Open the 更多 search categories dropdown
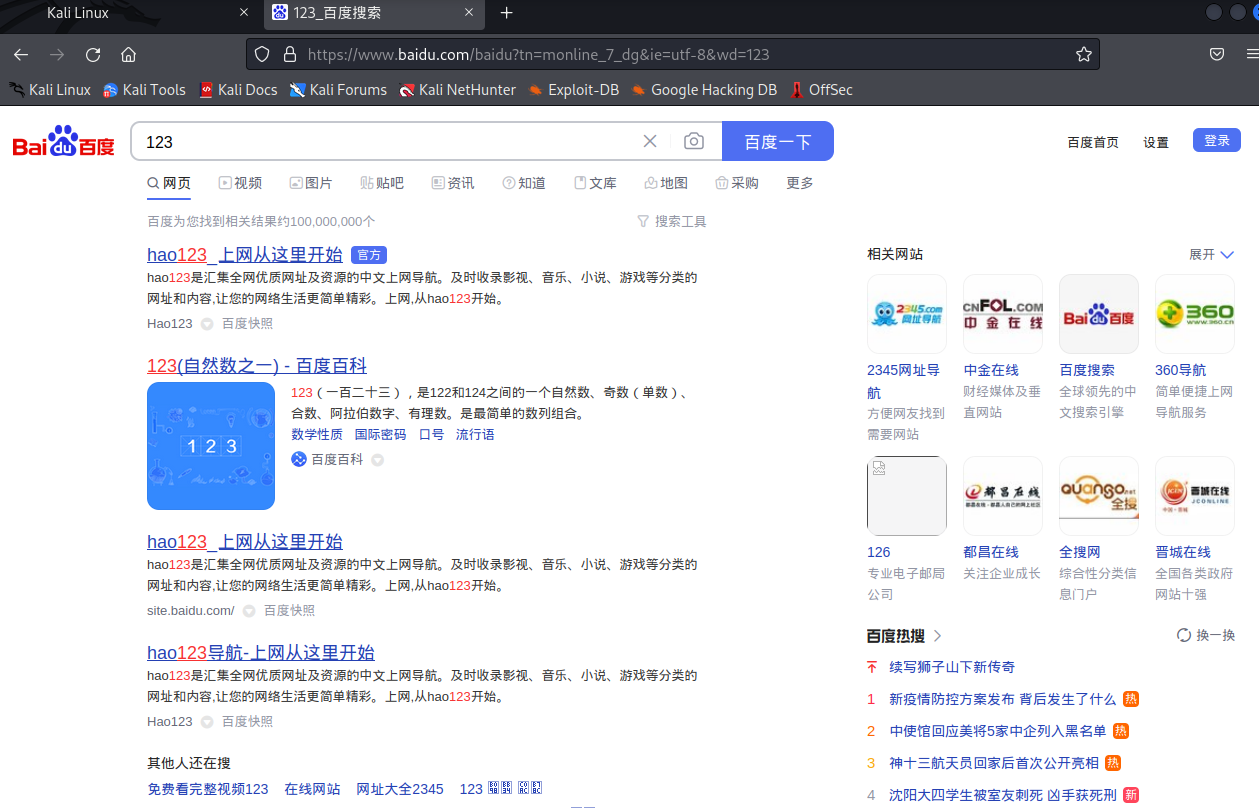 (x=798, y=182)
